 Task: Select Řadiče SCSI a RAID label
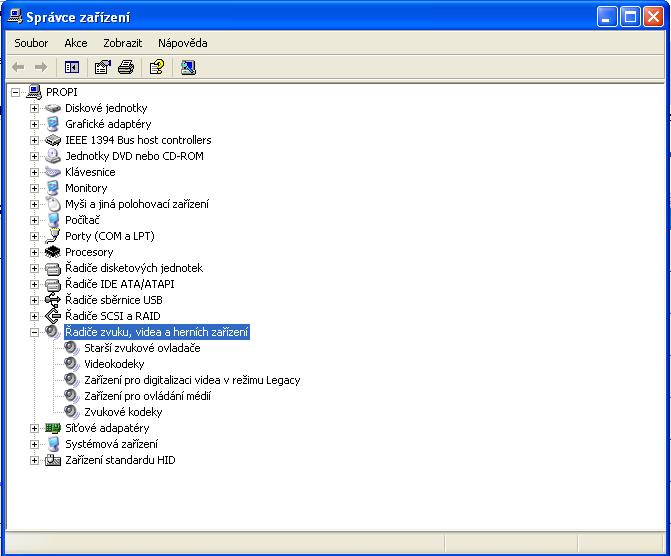point(113,316)
